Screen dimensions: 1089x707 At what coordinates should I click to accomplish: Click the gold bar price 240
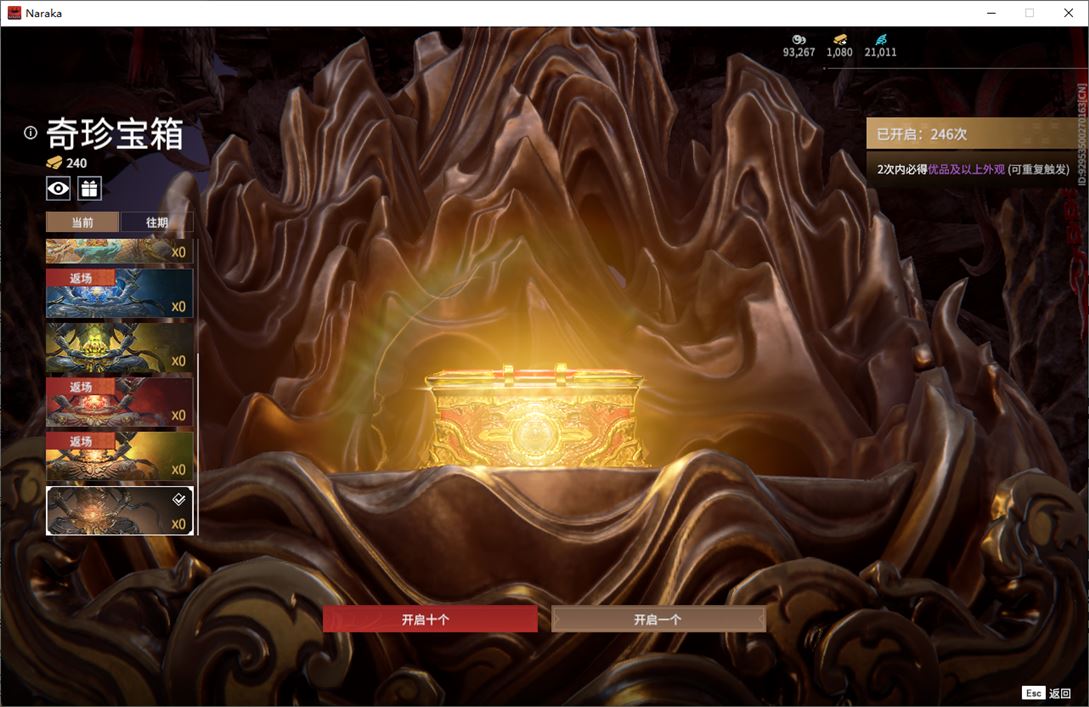click(67, 163)
